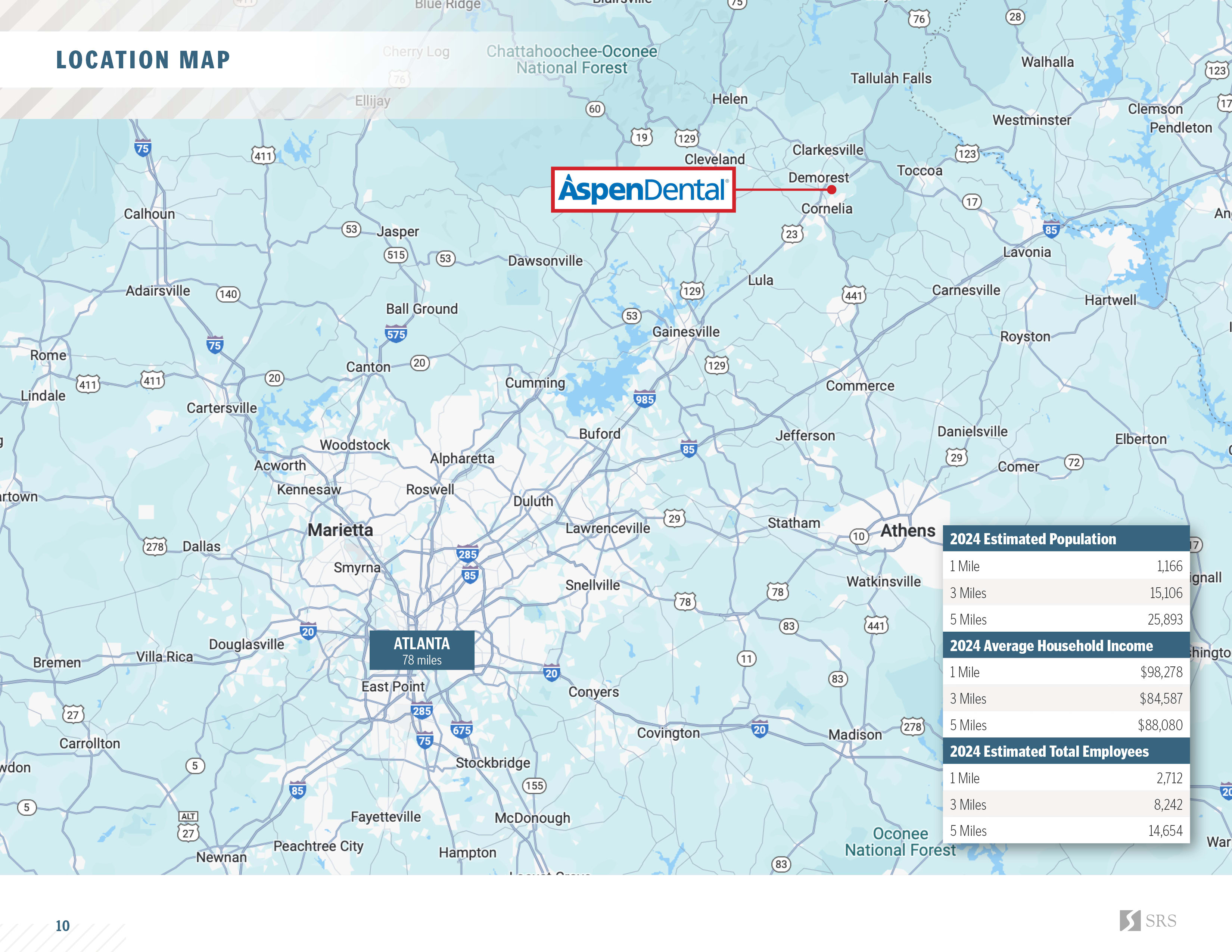Click the Aspen Dental logo callout
The image size is (1232, 952).
click(x=643, y=190)
